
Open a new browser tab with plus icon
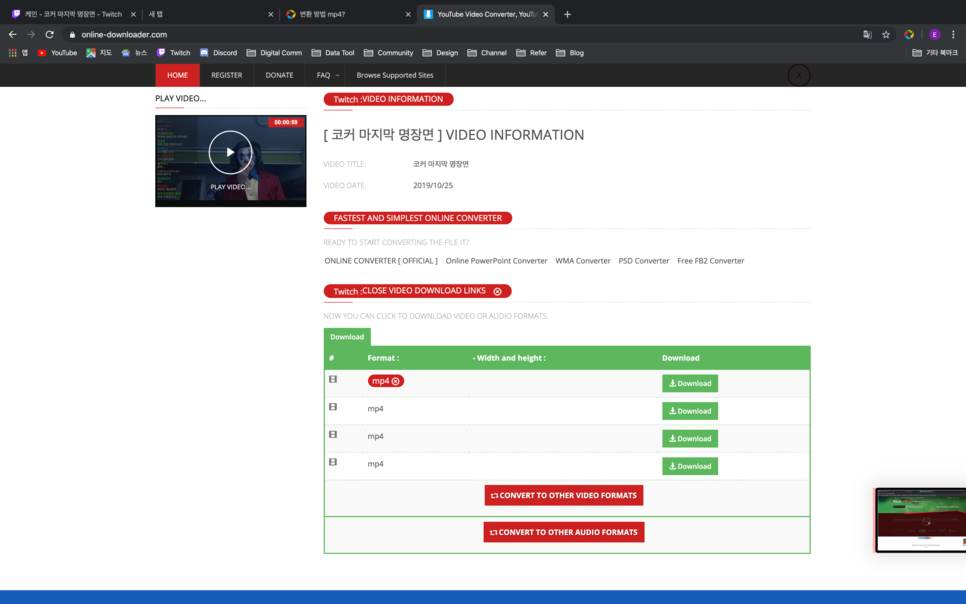567,14
